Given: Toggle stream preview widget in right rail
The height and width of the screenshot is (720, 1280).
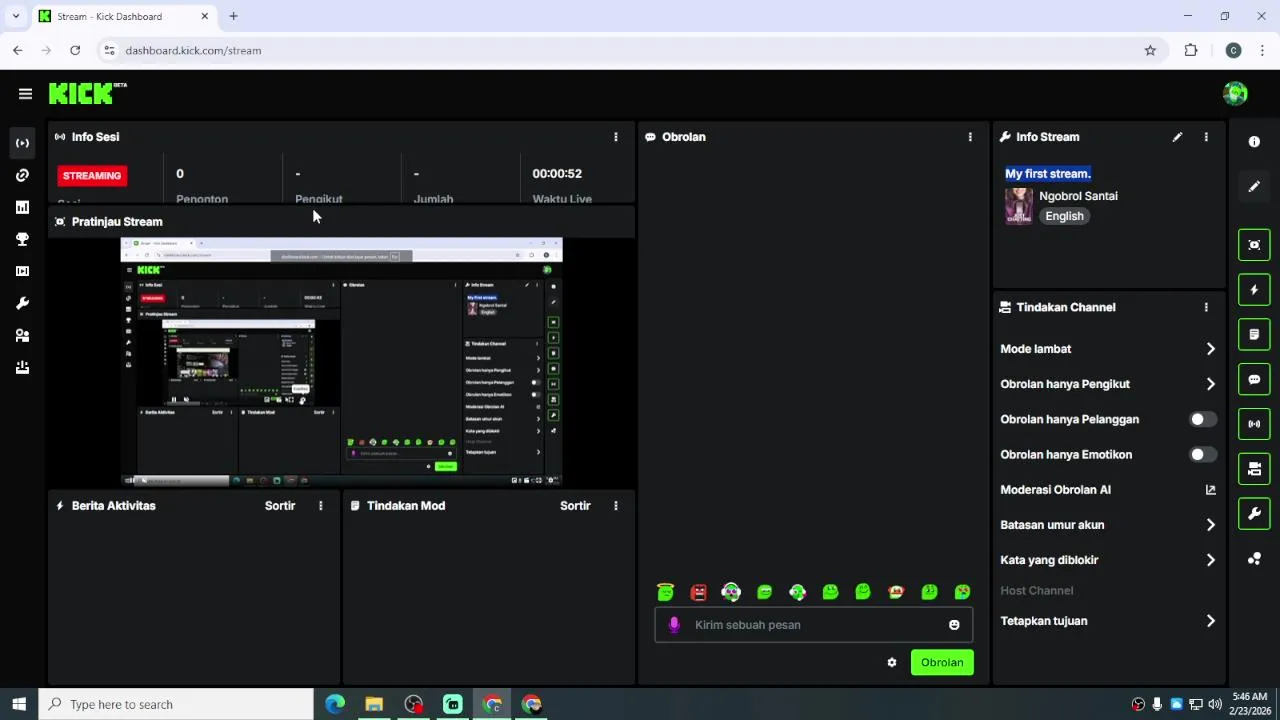Looking at the screenshot, I should pos(1254,245).
